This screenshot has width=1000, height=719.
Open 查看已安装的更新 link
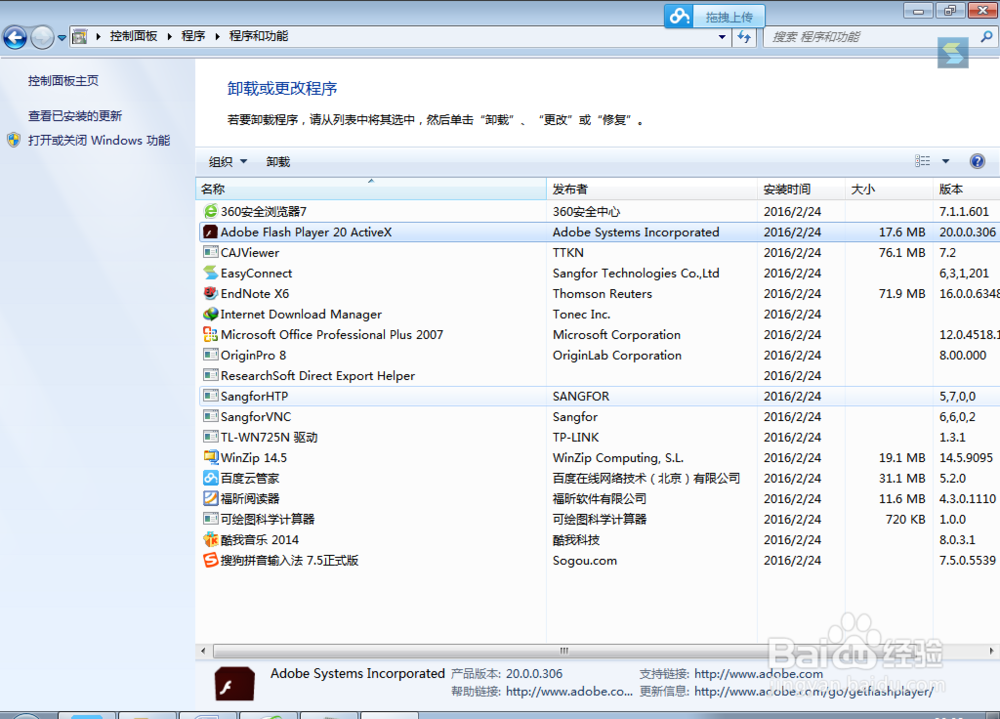pos(75,115)
